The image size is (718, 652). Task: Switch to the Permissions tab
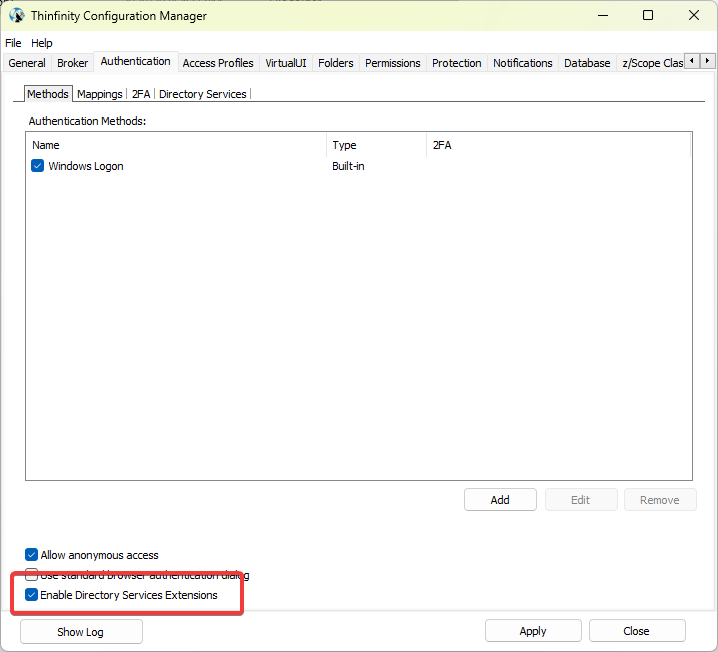click(392, 63)
